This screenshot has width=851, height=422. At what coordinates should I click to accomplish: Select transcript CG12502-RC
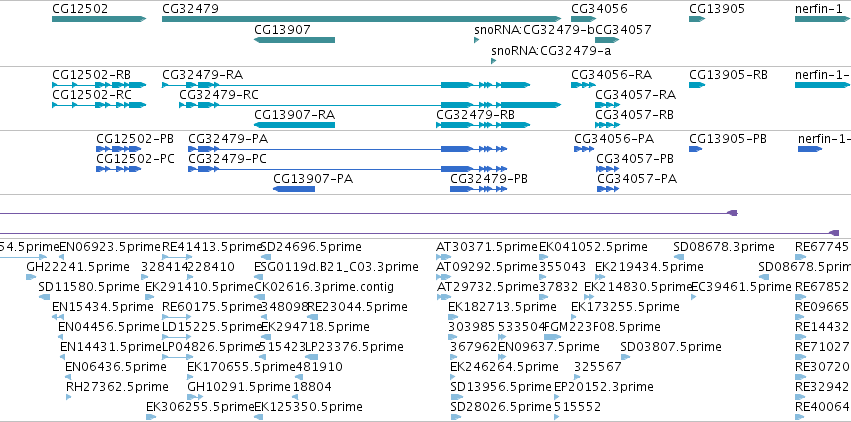pos(91,94)
